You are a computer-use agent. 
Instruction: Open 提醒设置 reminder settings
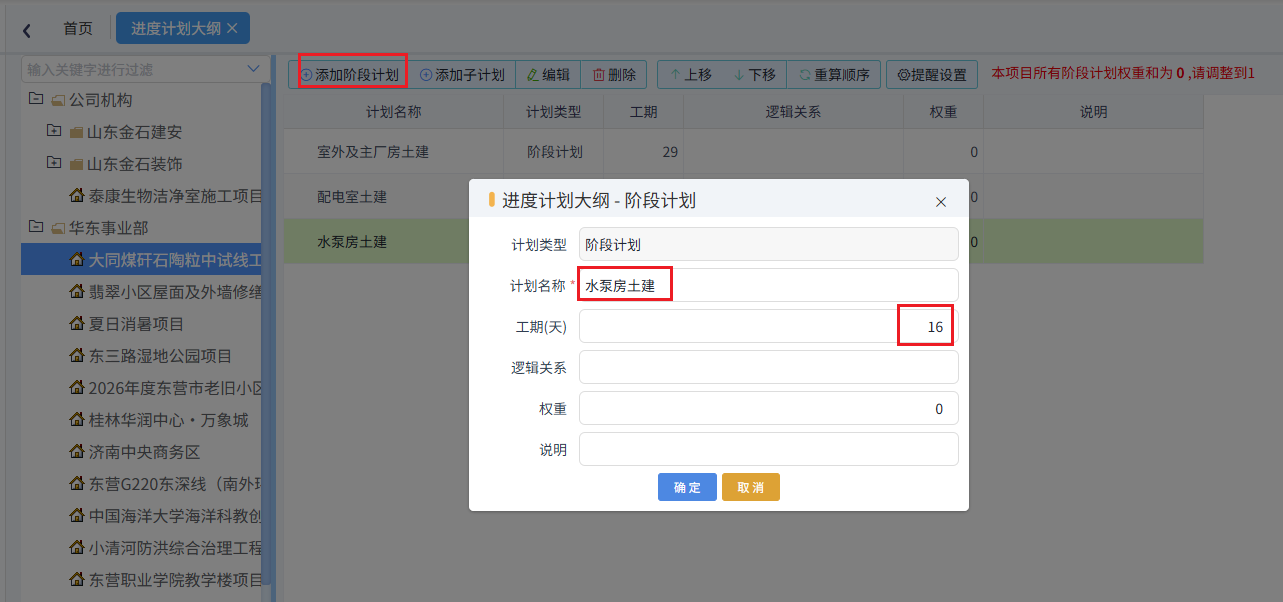pos(932,74)
